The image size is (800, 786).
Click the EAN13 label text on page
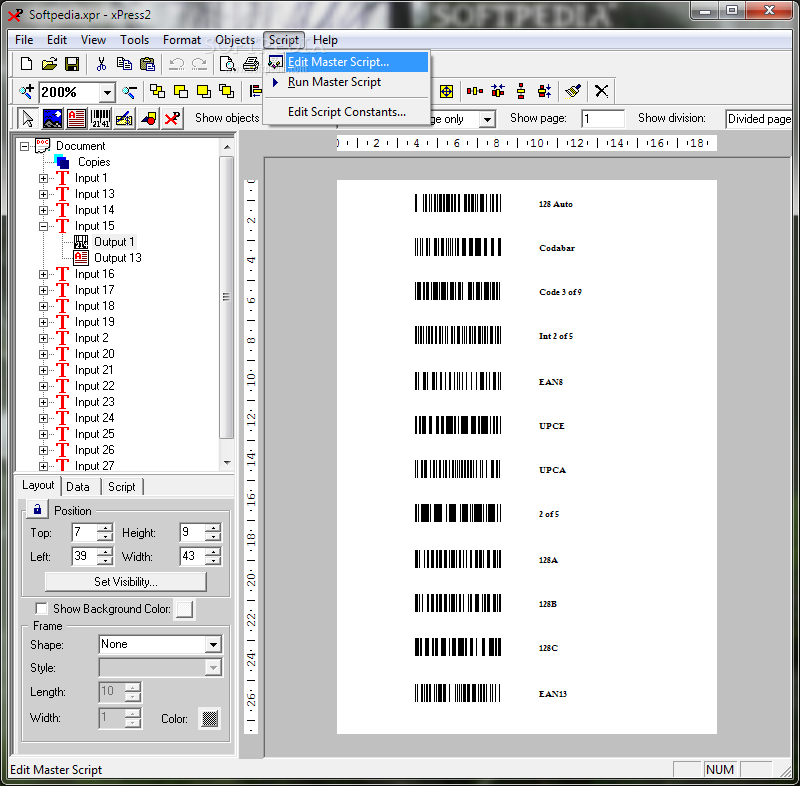pyautogui.click(x=553, y=694)
